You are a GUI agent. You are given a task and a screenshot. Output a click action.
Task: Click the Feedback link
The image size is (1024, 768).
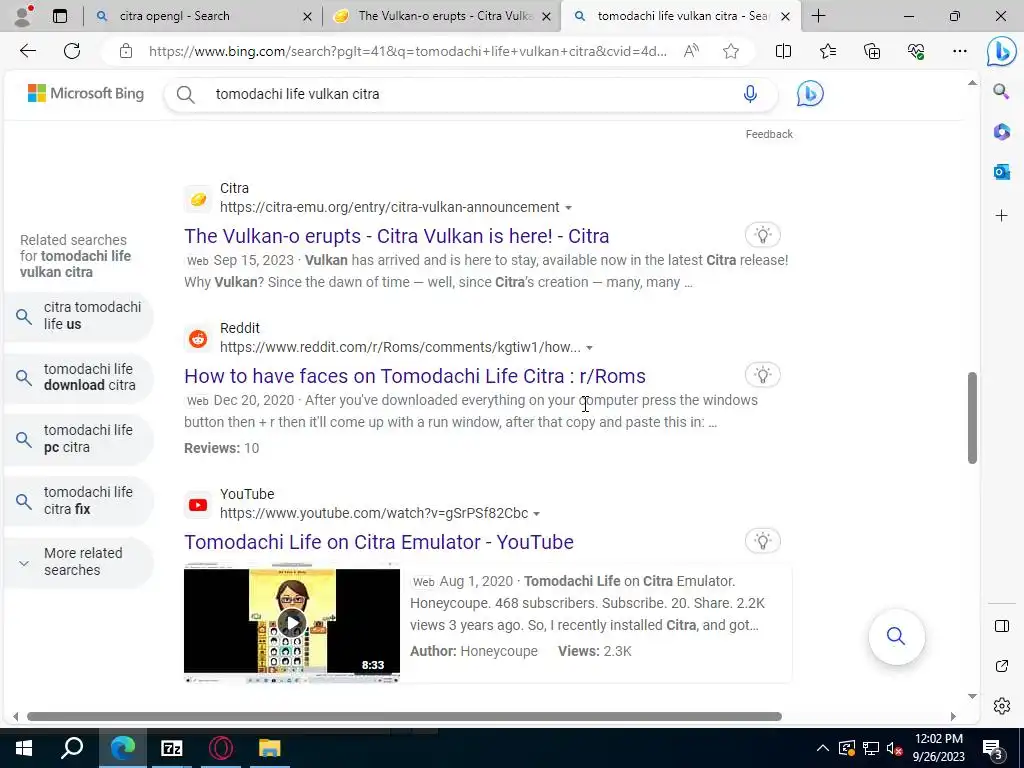[x=769, y=134]
